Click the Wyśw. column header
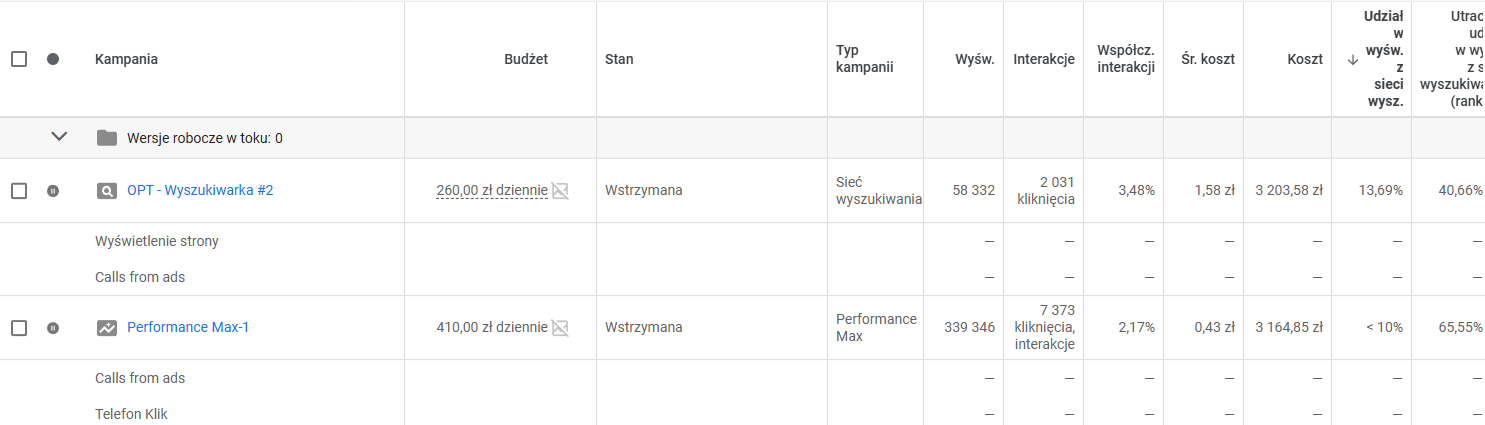Screen dimensions: 1485x425 975,59
